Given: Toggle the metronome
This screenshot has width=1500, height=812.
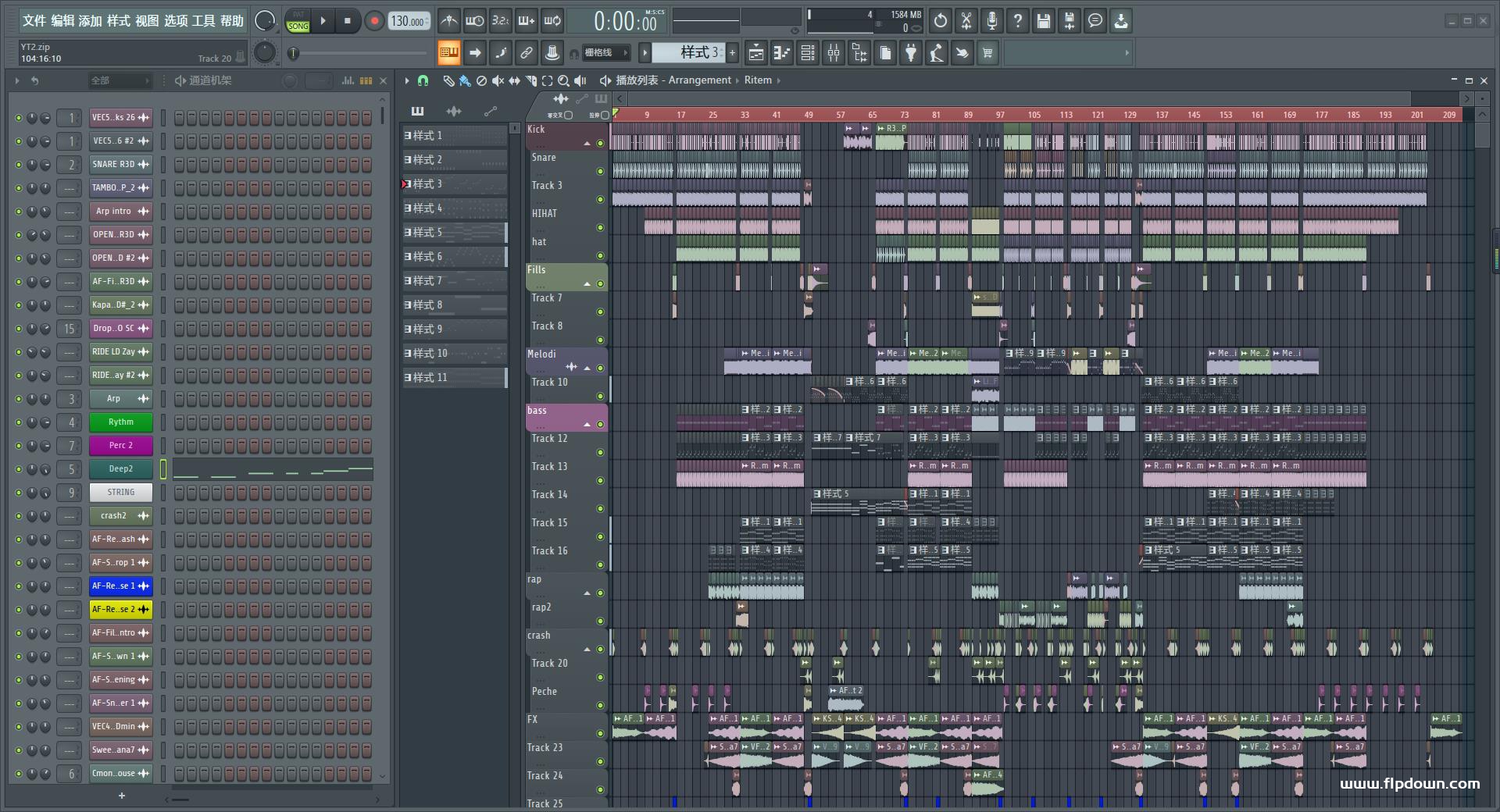Looking at the screenshot, I should coord(449,21).
